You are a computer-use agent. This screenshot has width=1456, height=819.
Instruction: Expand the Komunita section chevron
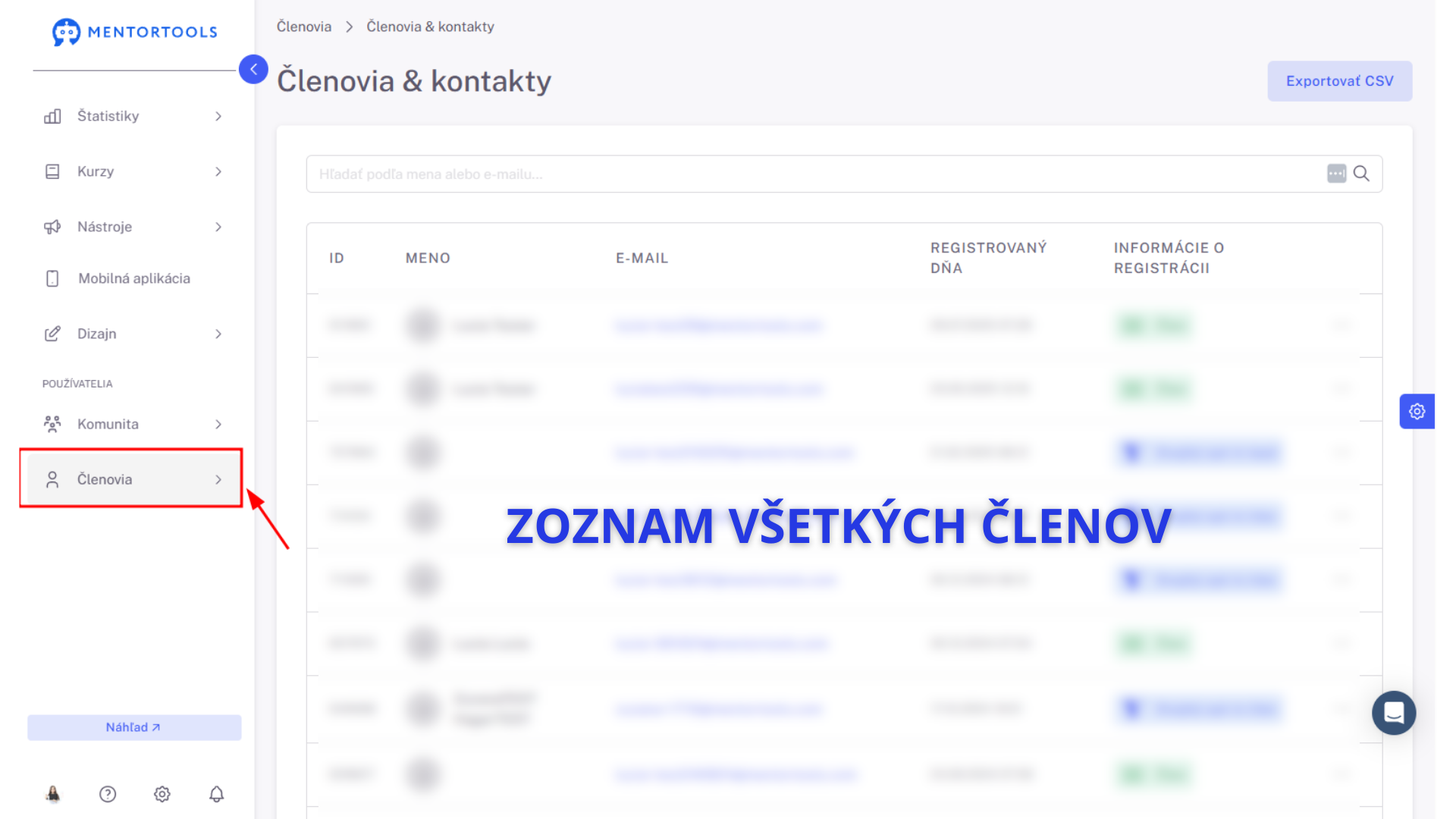click(x=218, y=424)
